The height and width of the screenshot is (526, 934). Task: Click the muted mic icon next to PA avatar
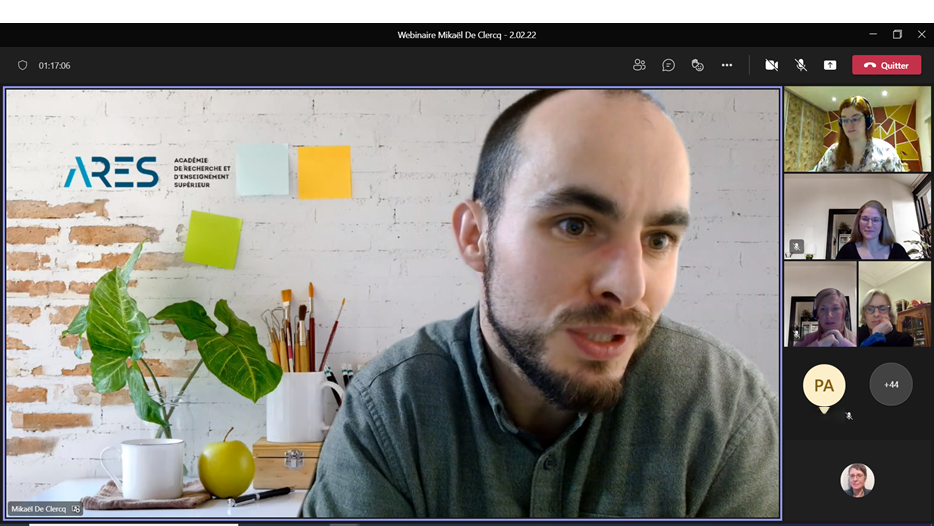[x=849, y=415]
